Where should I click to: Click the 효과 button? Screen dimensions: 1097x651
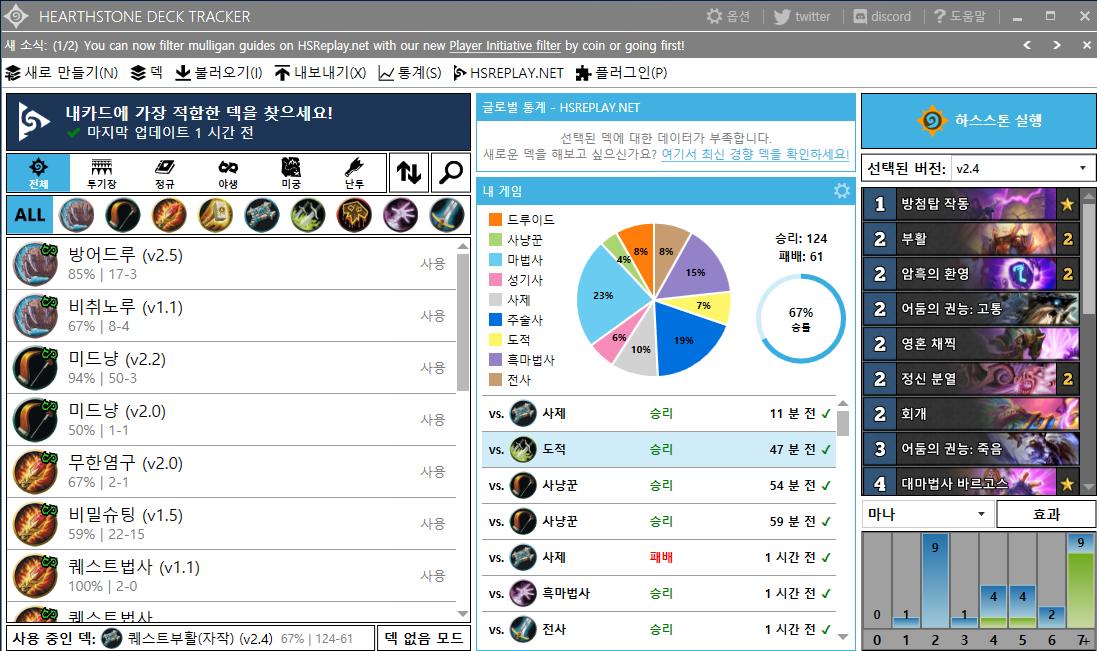1046,515
